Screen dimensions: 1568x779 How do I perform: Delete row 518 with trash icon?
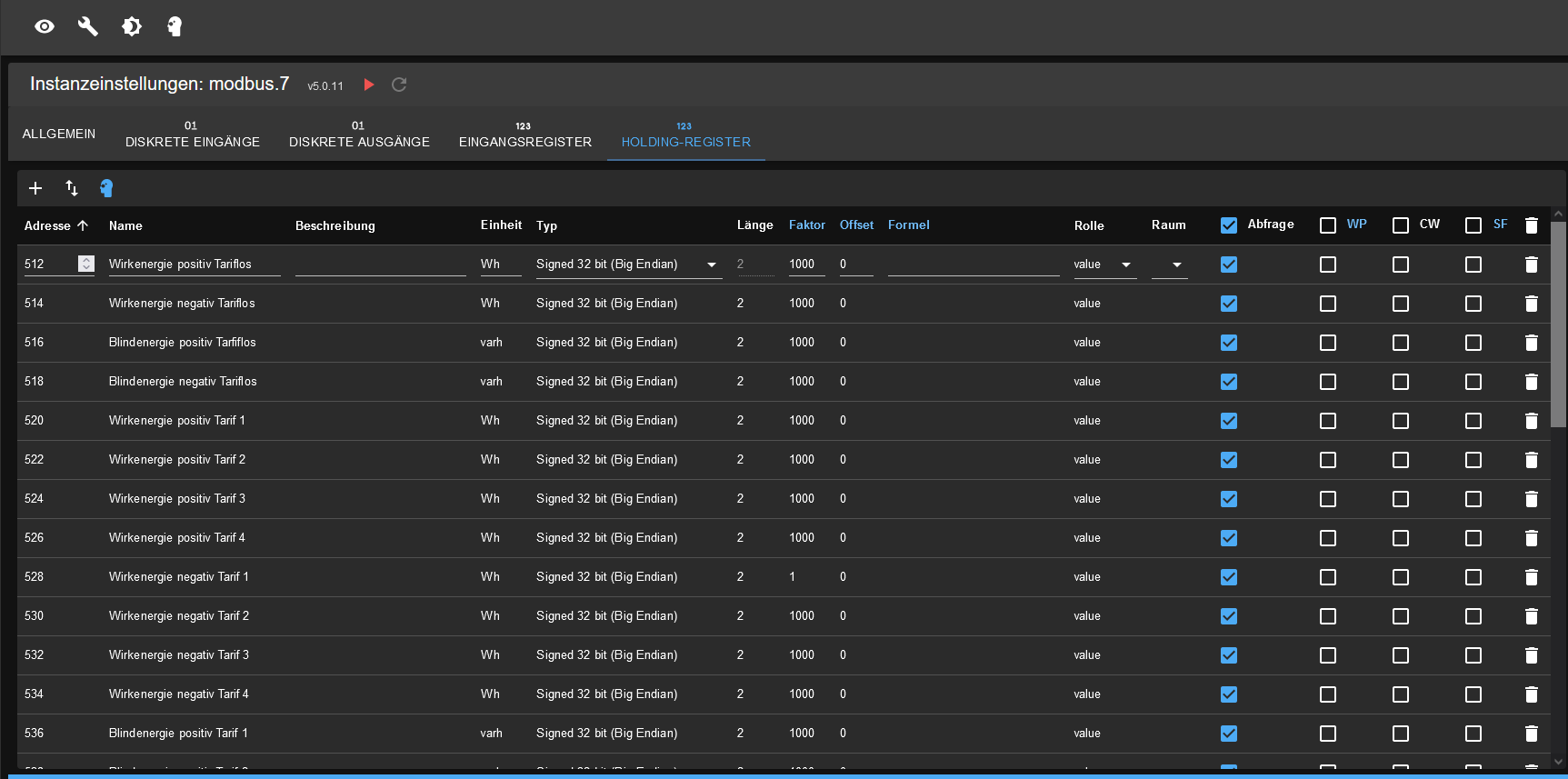coord(1532,382)
